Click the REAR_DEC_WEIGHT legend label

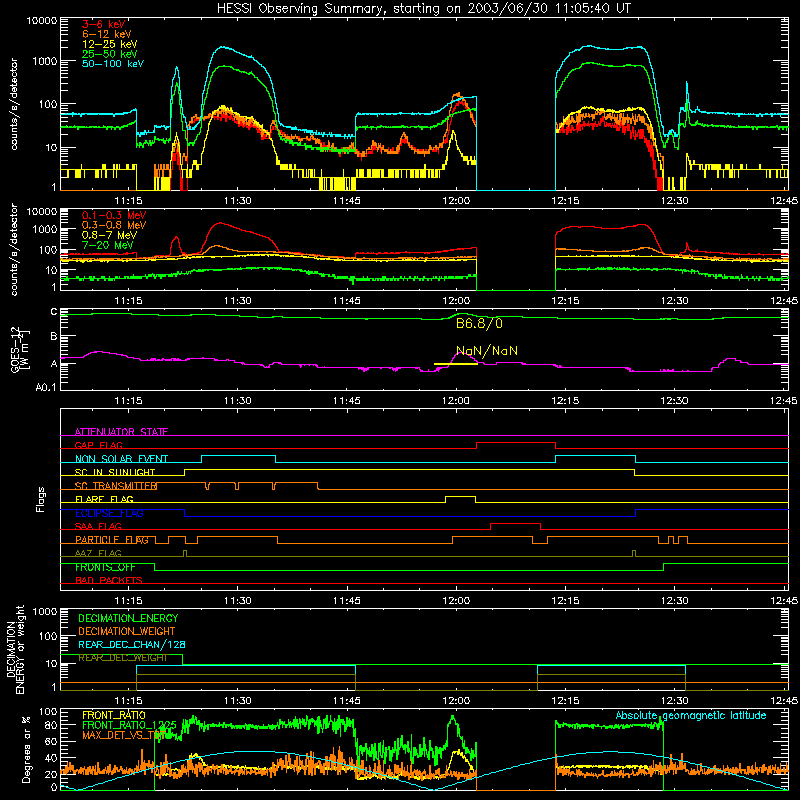point(122,658)
